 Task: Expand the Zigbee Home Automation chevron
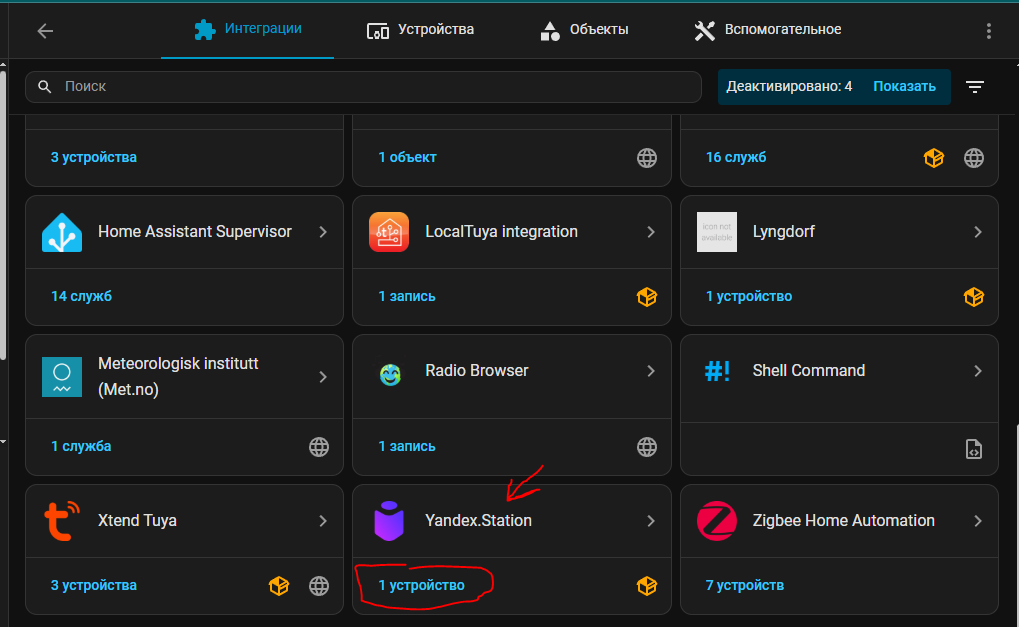click(977, 521)
